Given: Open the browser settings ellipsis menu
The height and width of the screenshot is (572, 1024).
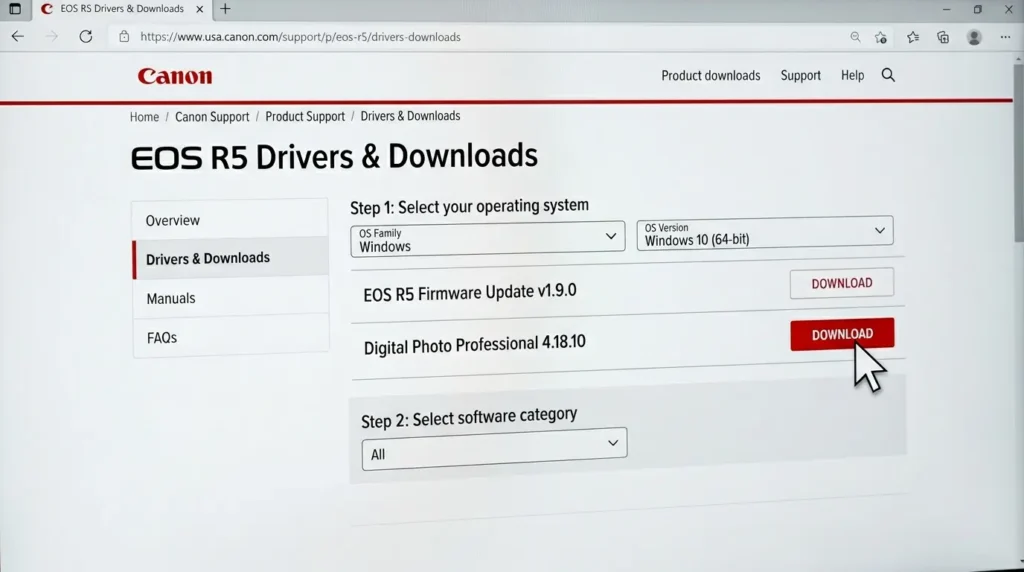Looking at the screenshot, I should [1005, 37].
